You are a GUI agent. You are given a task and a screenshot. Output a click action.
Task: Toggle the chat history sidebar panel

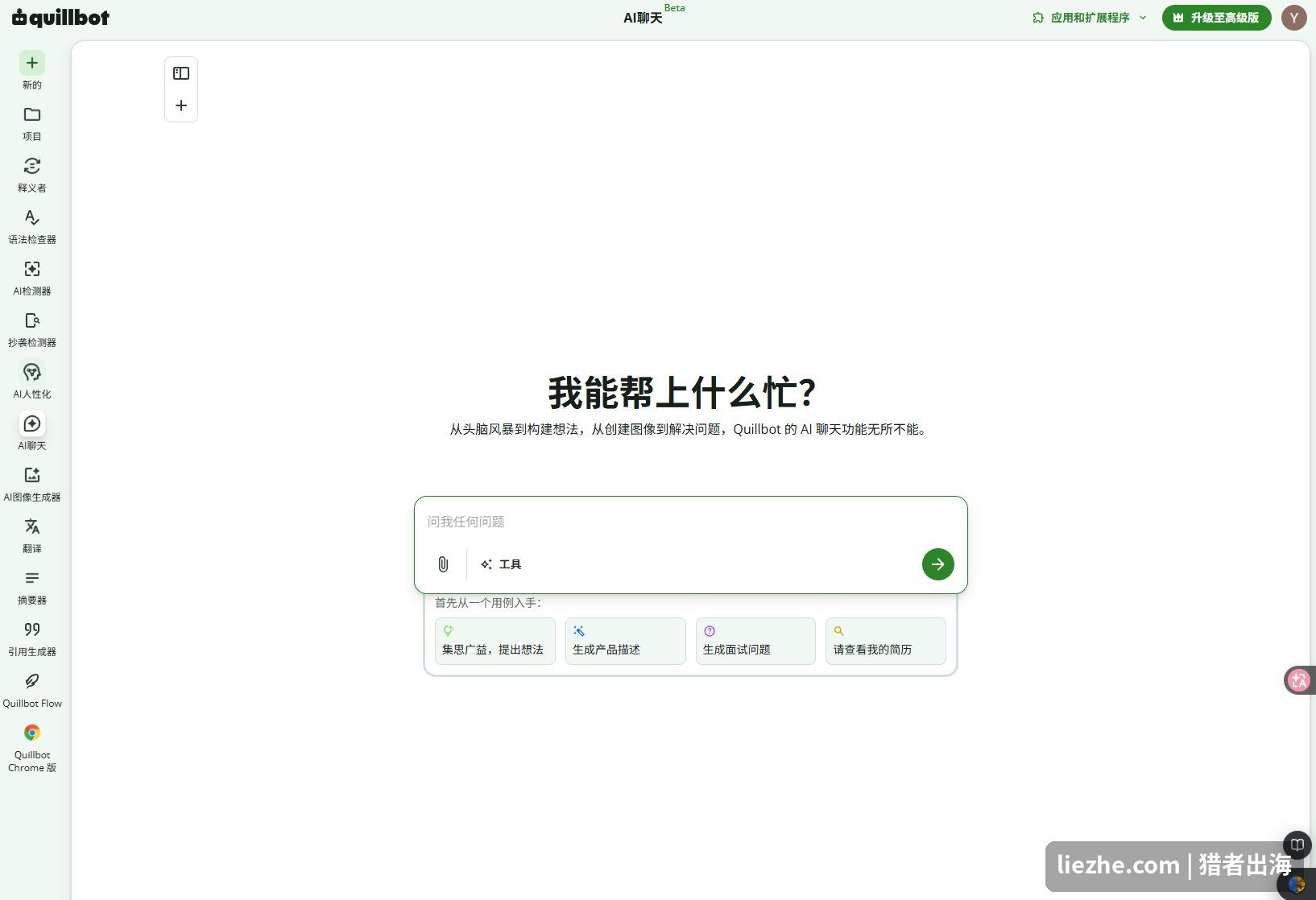point(181,73)
